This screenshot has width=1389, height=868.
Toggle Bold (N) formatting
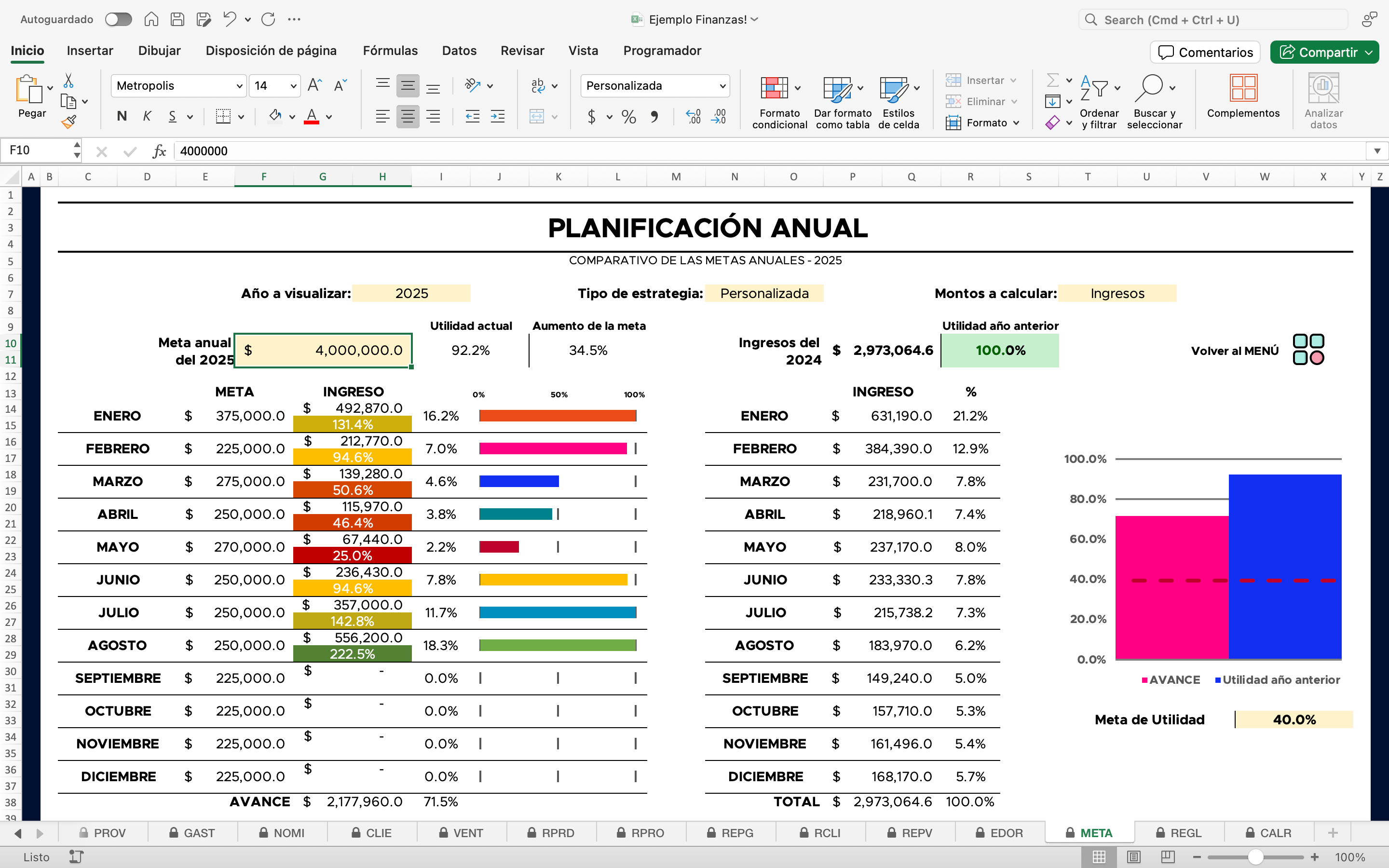click(122, 117)
